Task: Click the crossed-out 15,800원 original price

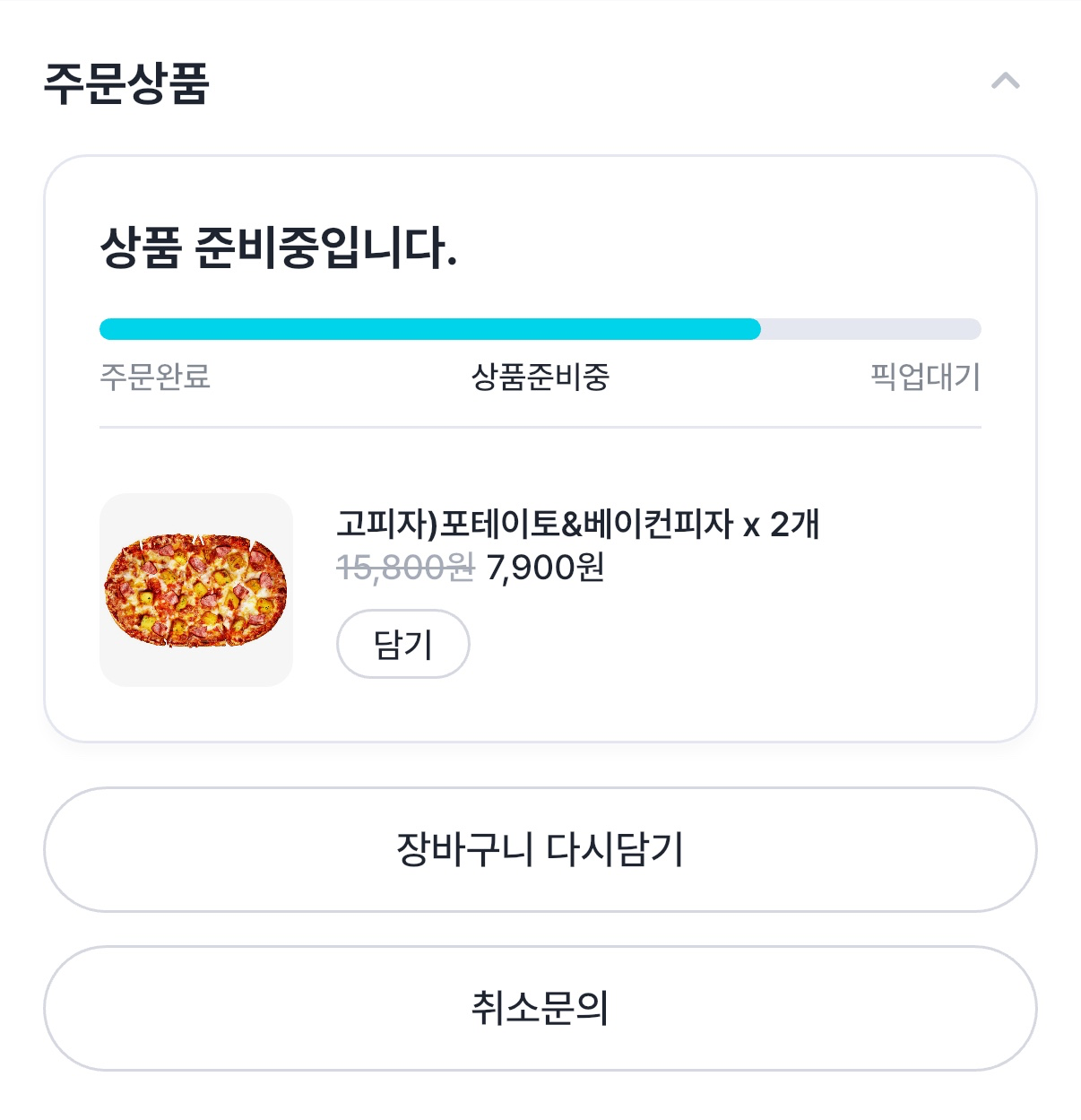Action: pyautogui.click(x=405, y=568)
